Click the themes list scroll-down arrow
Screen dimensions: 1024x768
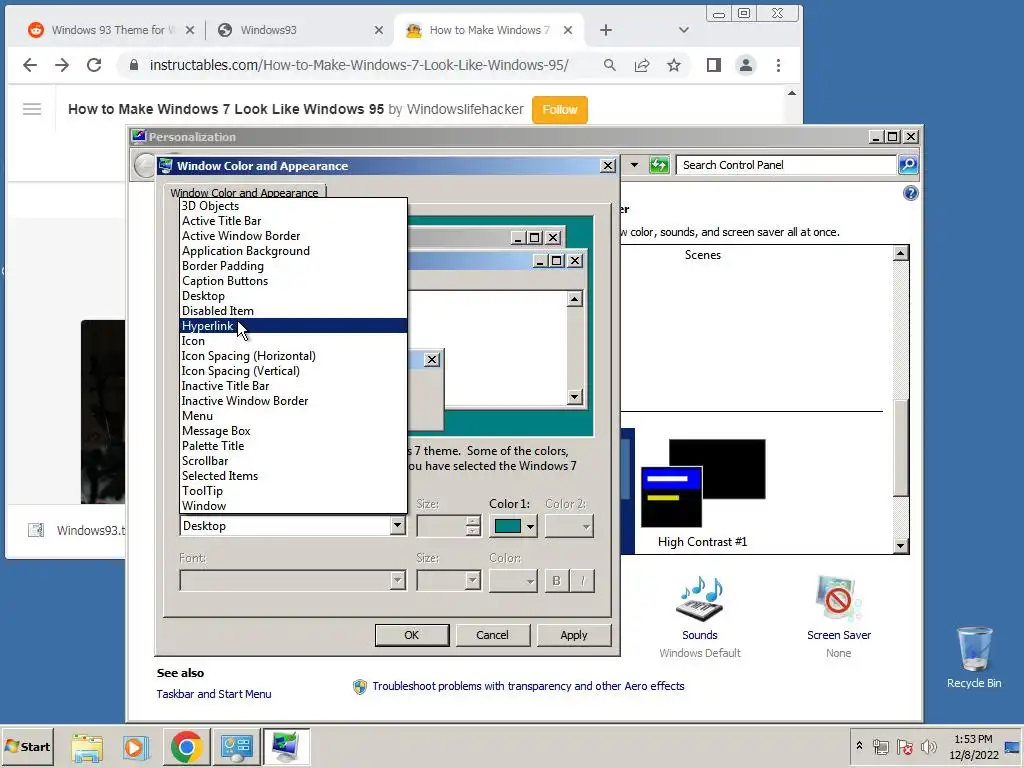pyautogui.click(x=901, y=545)
